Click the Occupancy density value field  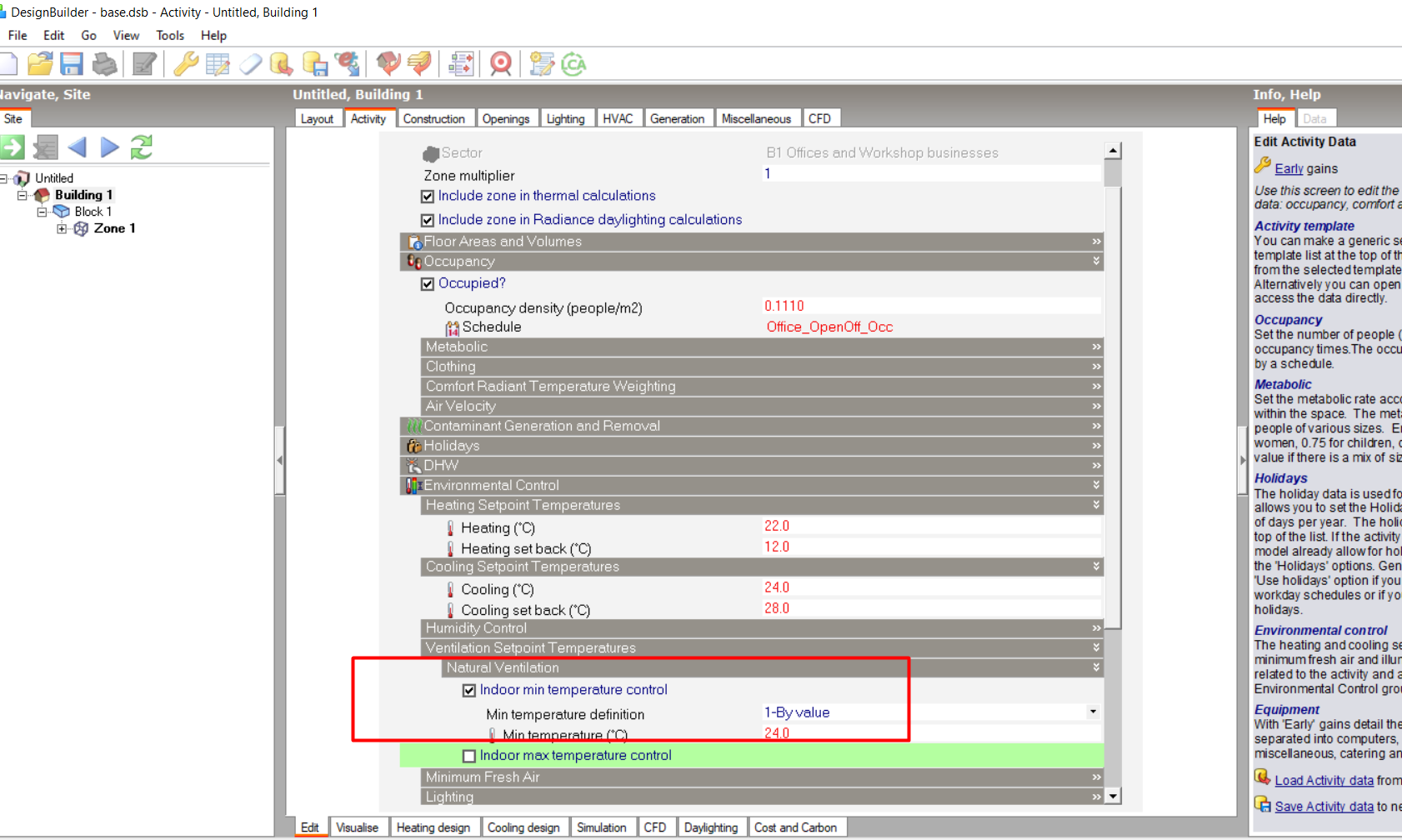click(x=932, y=306)
